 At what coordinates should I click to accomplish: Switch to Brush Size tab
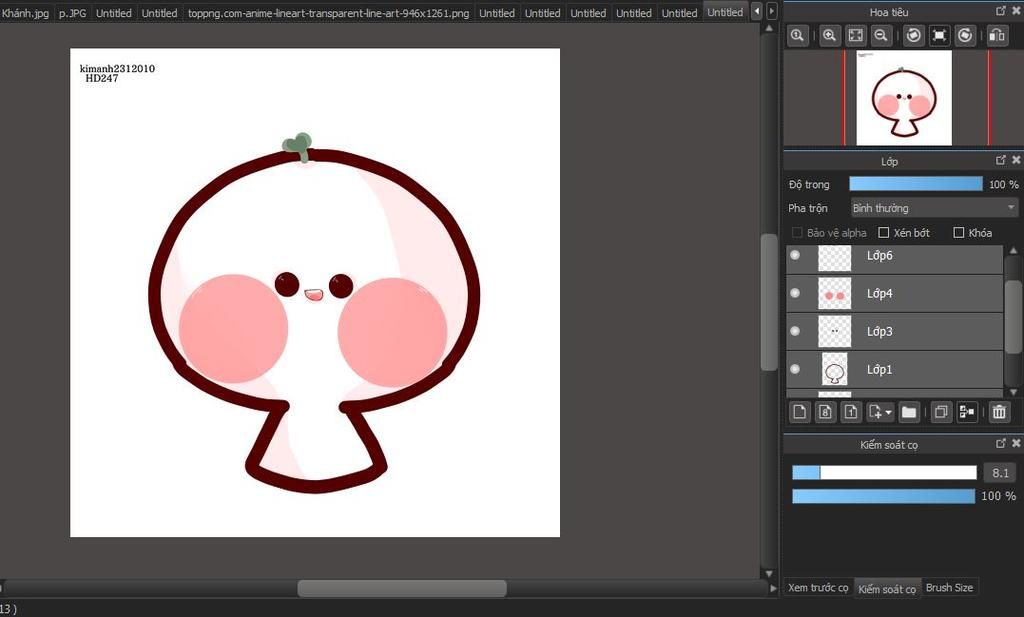point(949,588)
